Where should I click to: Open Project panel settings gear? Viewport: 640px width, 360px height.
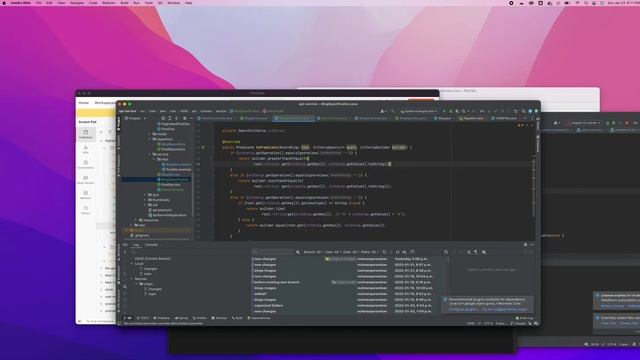click(x=184, y=118)
